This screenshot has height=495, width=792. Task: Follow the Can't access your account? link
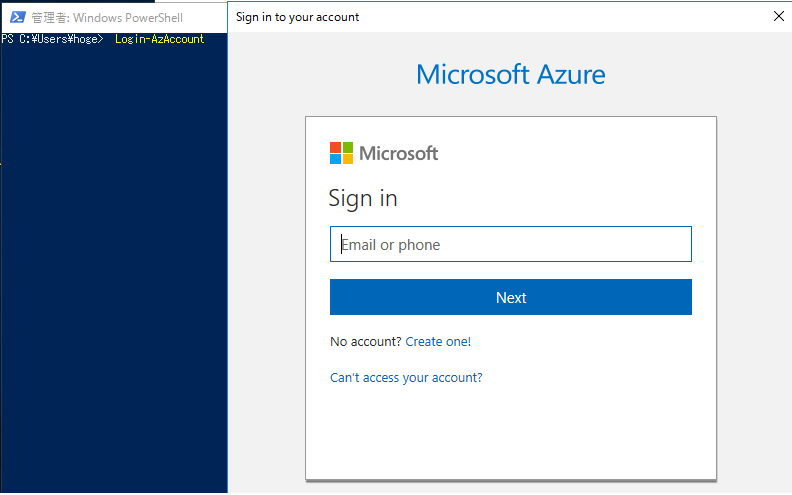pos(406,378)
